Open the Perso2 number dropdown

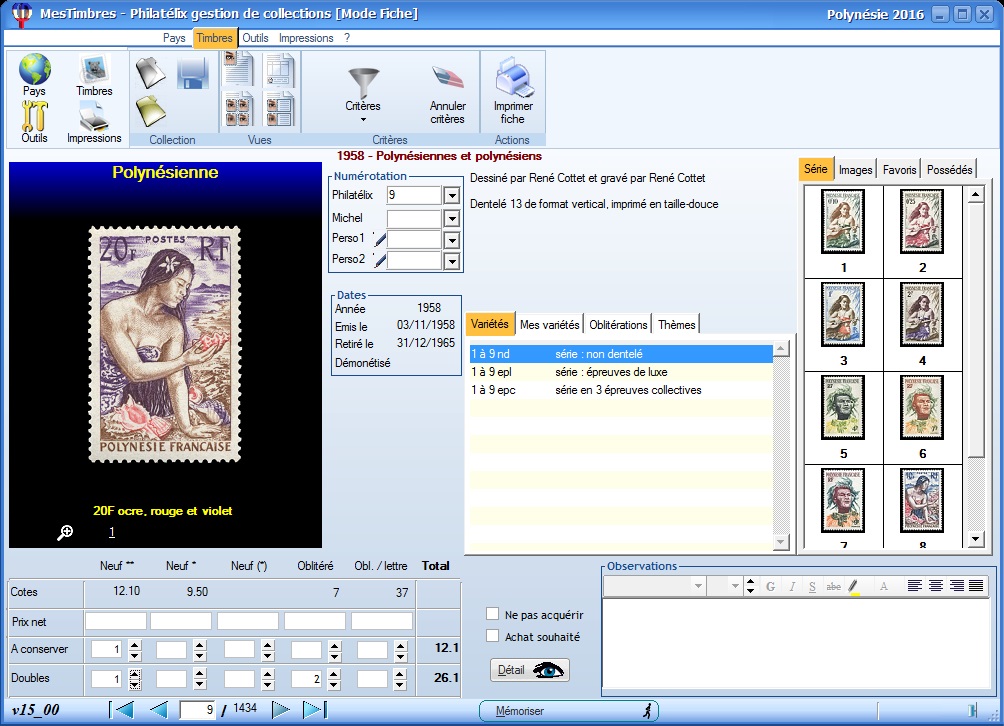point(451,261)
